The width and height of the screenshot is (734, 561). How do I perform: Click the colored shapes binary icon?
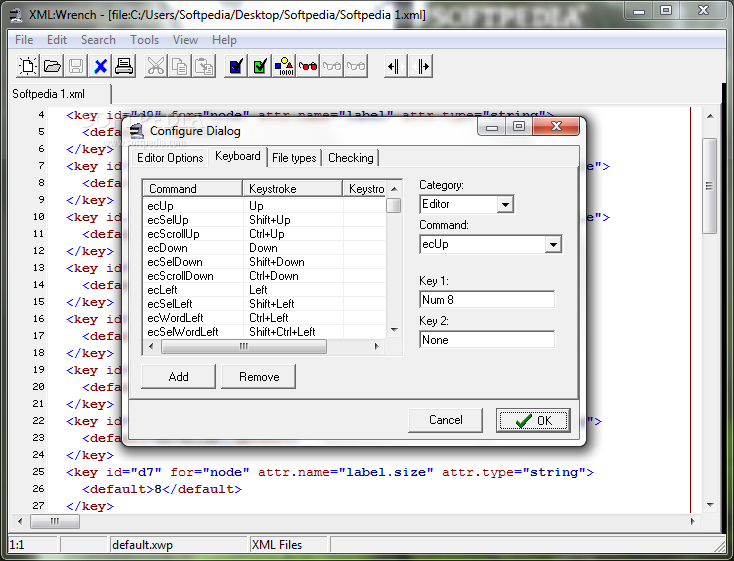pos(284,66)
